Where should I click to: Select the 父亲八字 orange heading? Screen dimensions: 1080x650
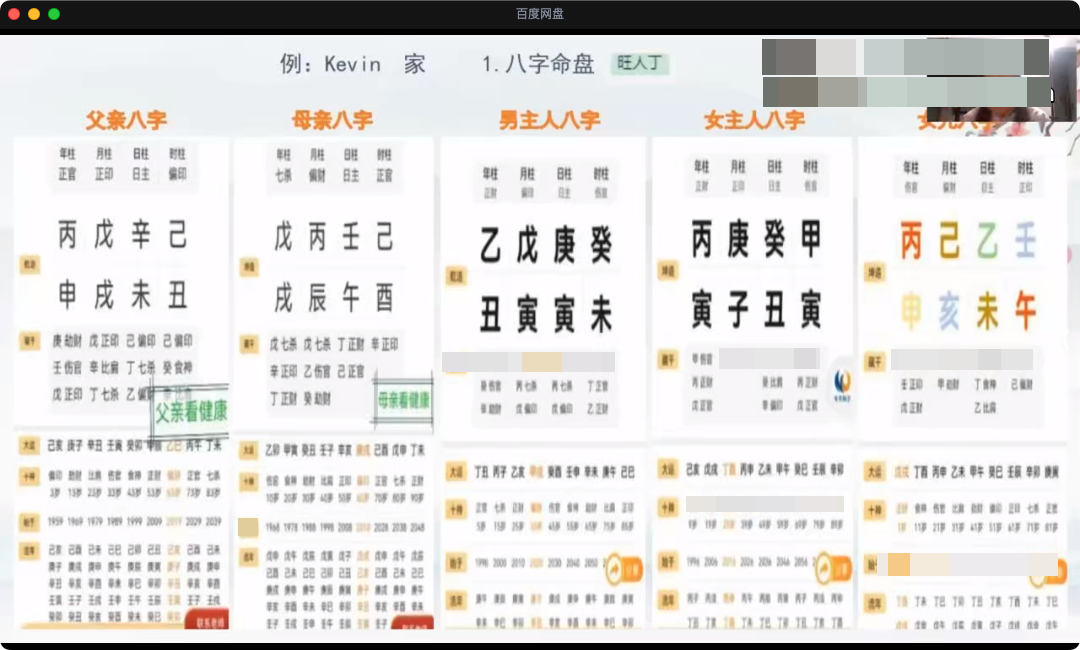[126, 121]
